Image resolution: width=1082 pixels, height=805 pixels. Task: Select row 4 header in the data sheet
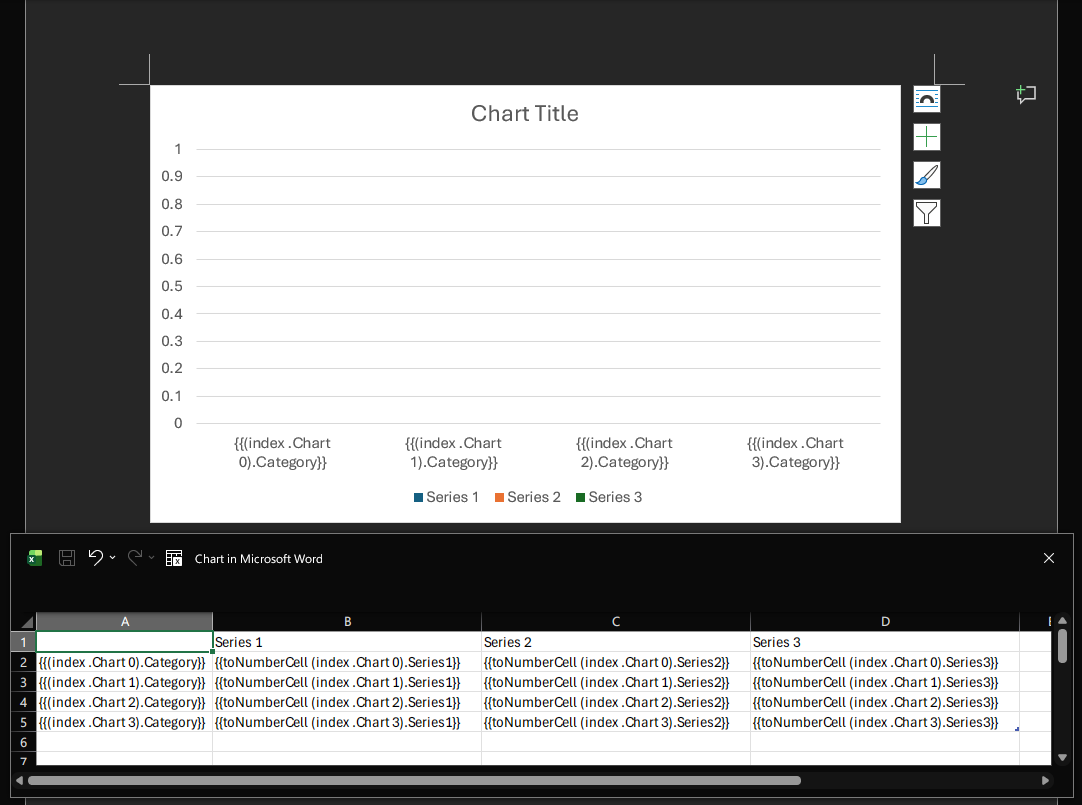click(22, 702)
